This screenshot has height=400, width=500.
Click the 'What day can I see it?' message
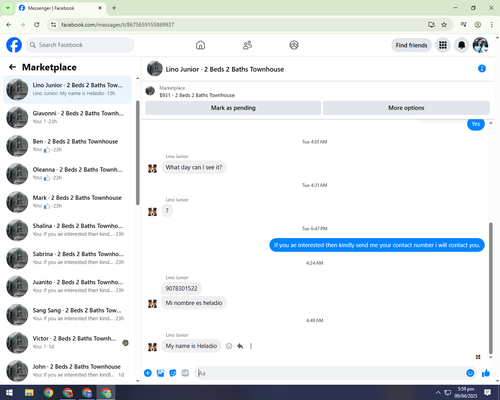(x=194, y=167)
